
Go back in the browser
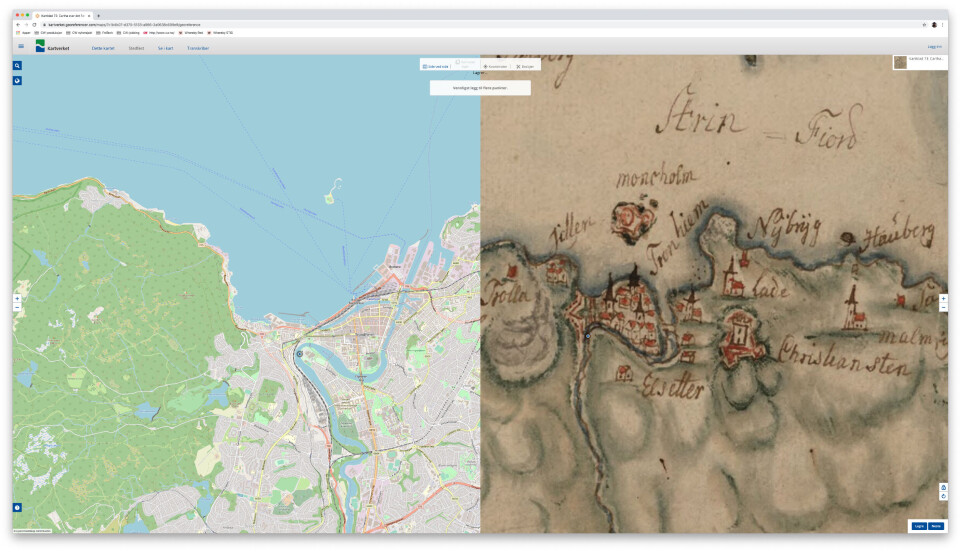18,24
